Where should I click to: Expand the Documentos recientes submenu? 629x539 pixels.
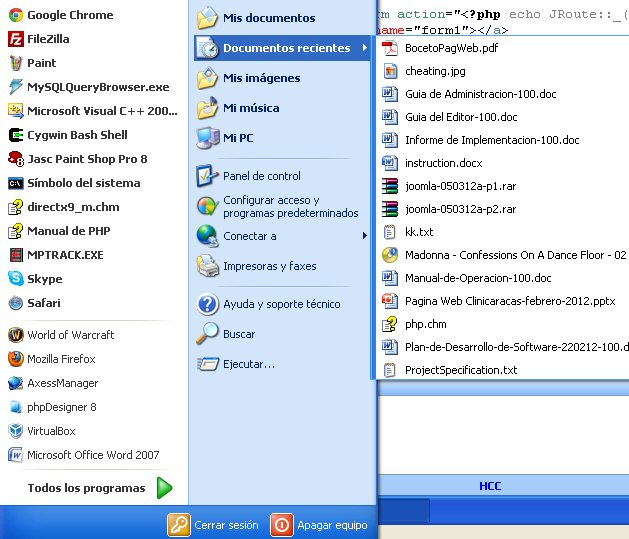coord(282,48)
